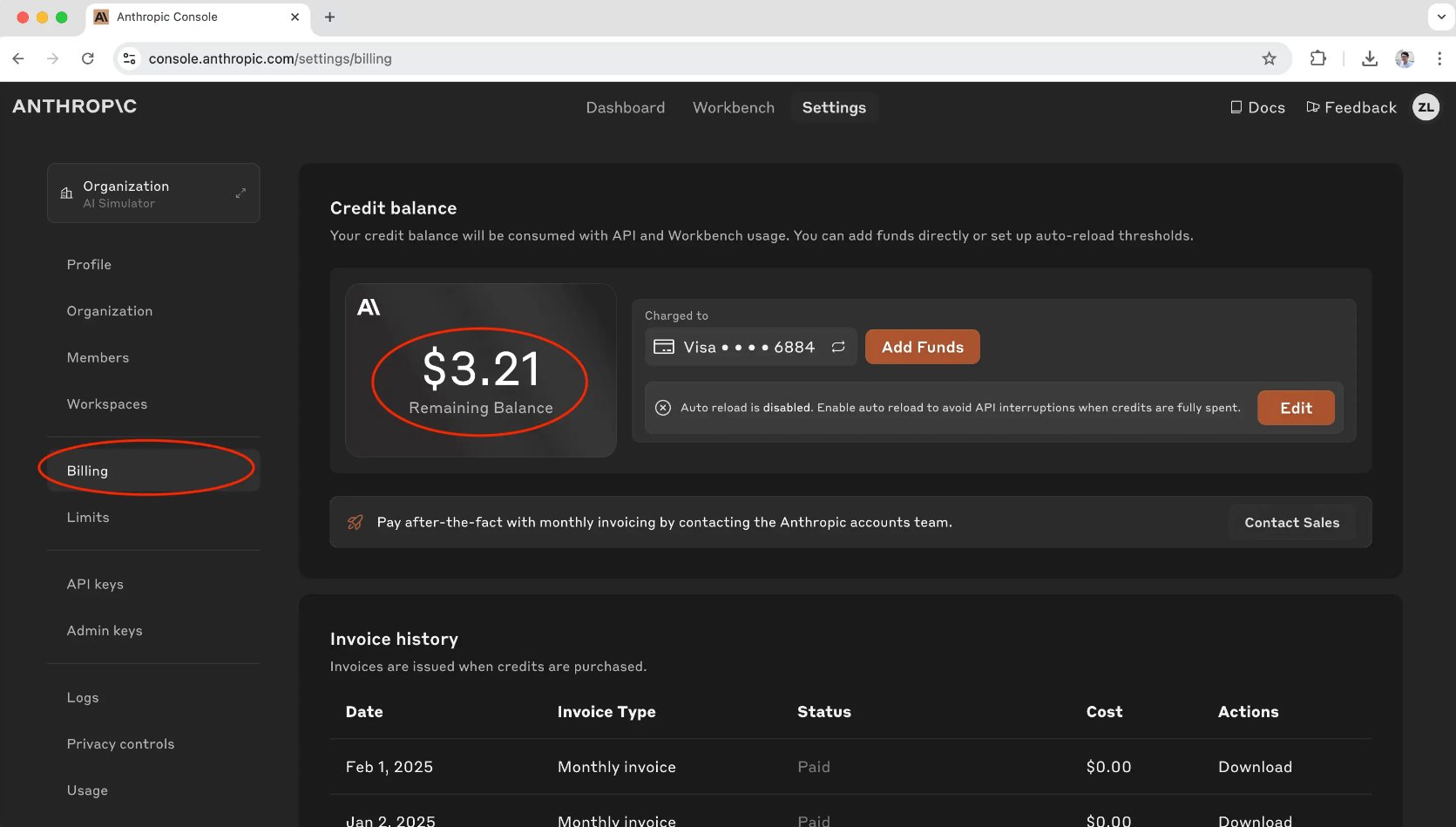Open the tab search dropdown arrow
Viewport: 1456px width, 827px height.
[x=1441, y=17]
